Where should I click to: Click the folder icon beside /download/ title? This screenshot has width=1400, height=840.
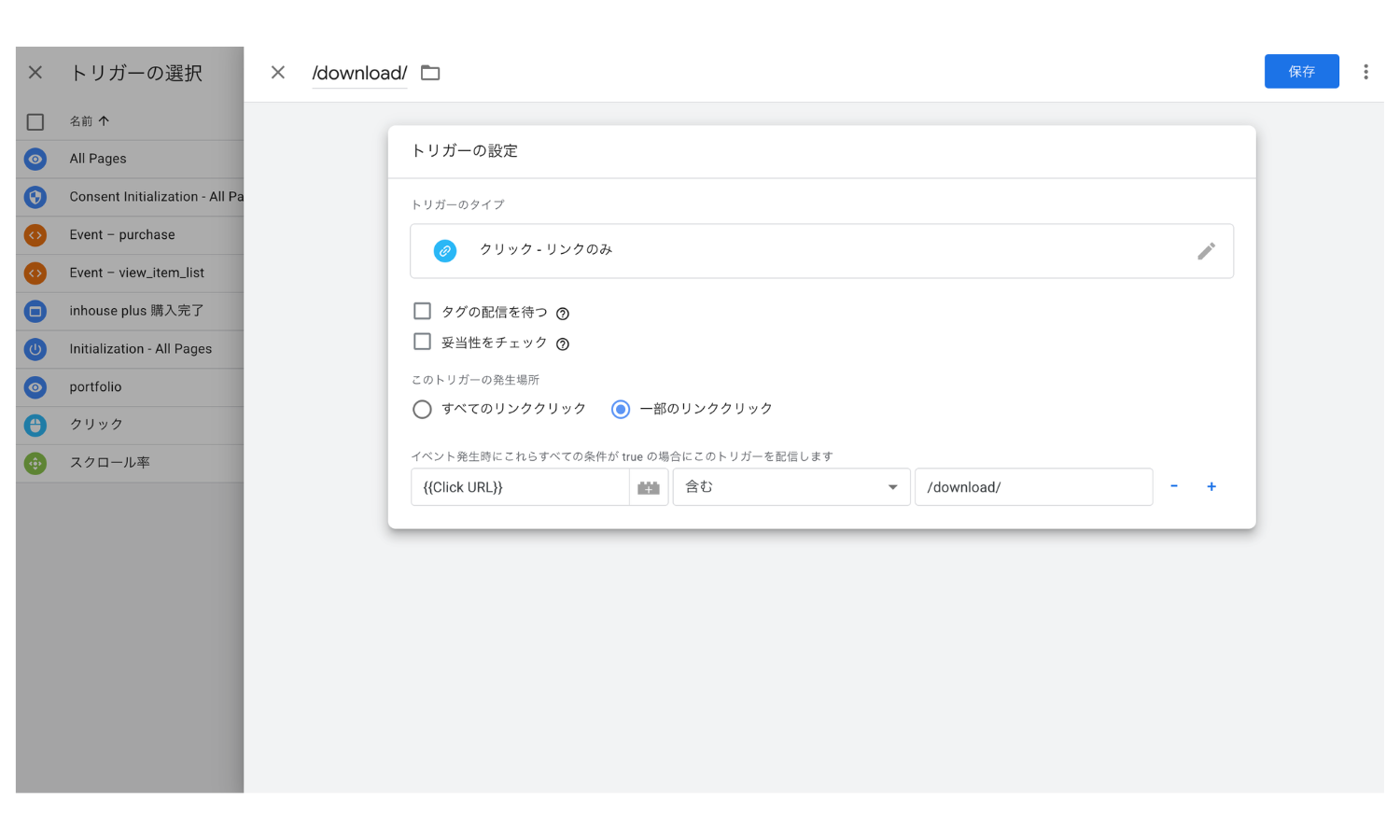pyautogui.click(x=430, y=73)
